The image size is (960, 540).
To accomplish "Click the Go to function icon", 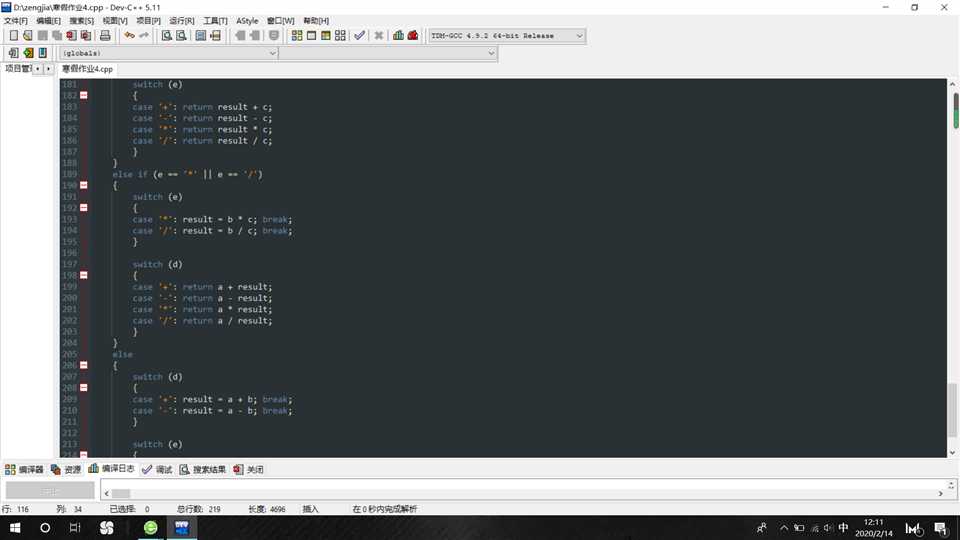I will (x=201, y=36).
